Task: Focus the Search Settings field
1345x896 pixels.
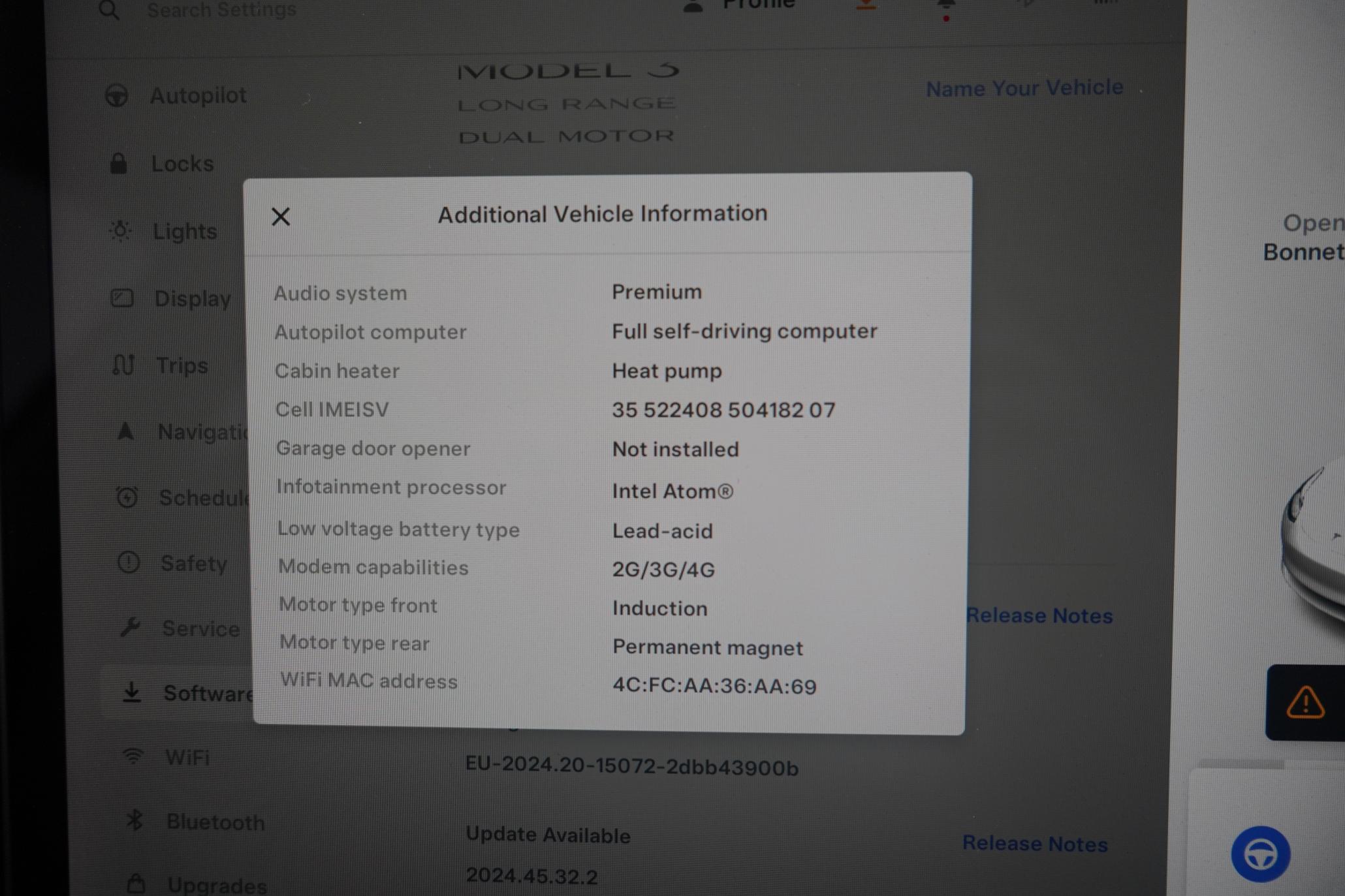Action: click(x=221, y=10)
